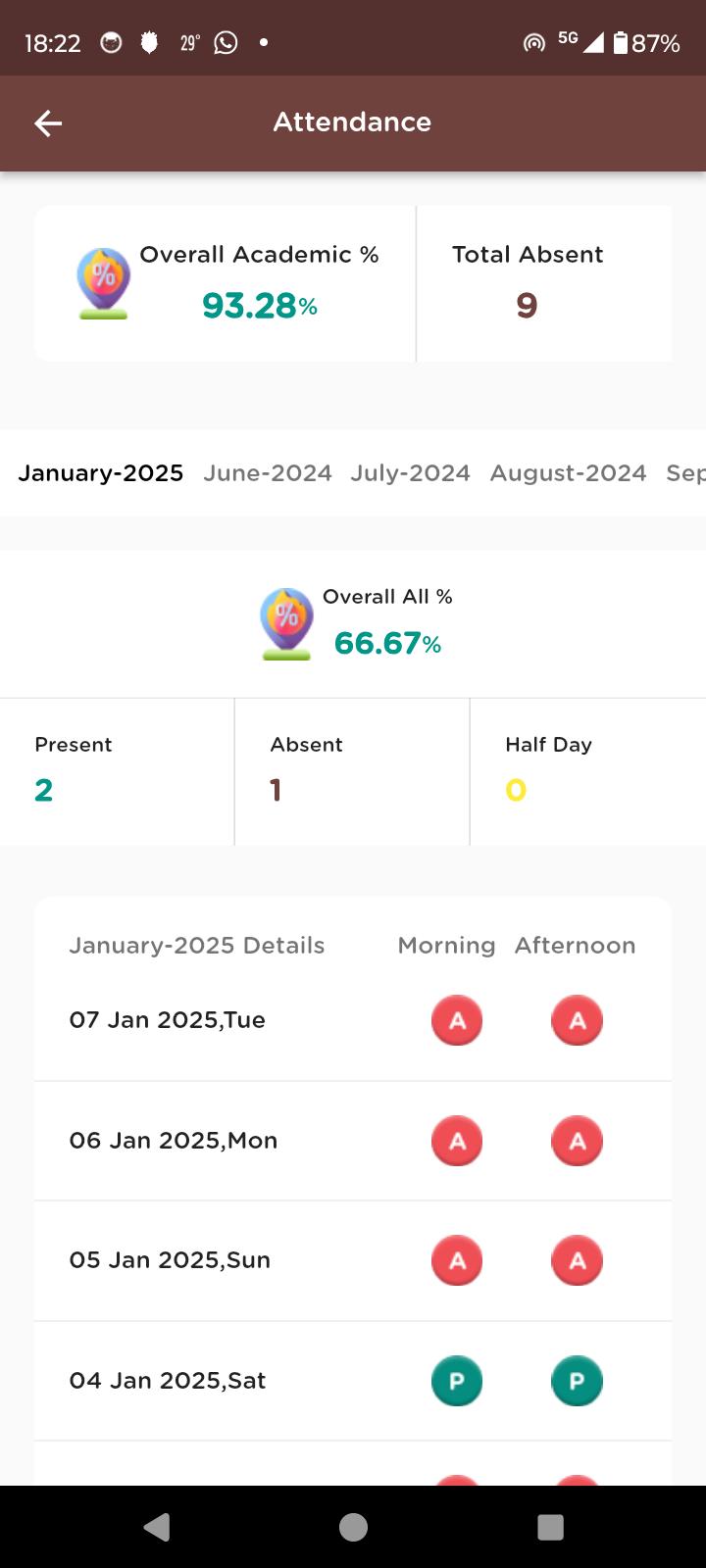Image resolution: width=706 pixels, height=1568 pixels.
Task: Switch to the August-2024 tab
Action: pos(569,473)
